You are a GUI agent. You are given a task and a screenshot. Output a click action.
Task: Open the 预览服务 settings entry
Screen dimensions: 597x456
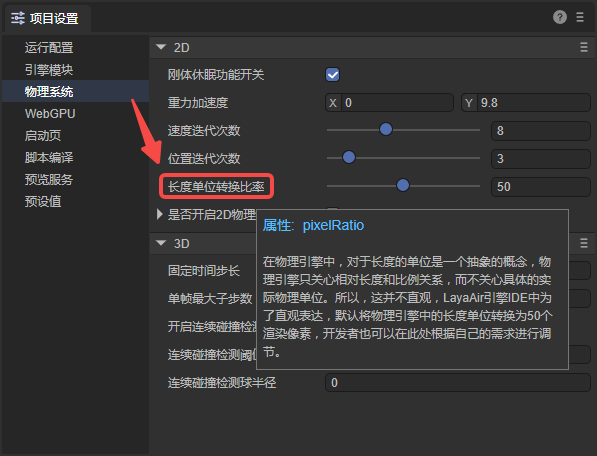(x=49, y=179)
